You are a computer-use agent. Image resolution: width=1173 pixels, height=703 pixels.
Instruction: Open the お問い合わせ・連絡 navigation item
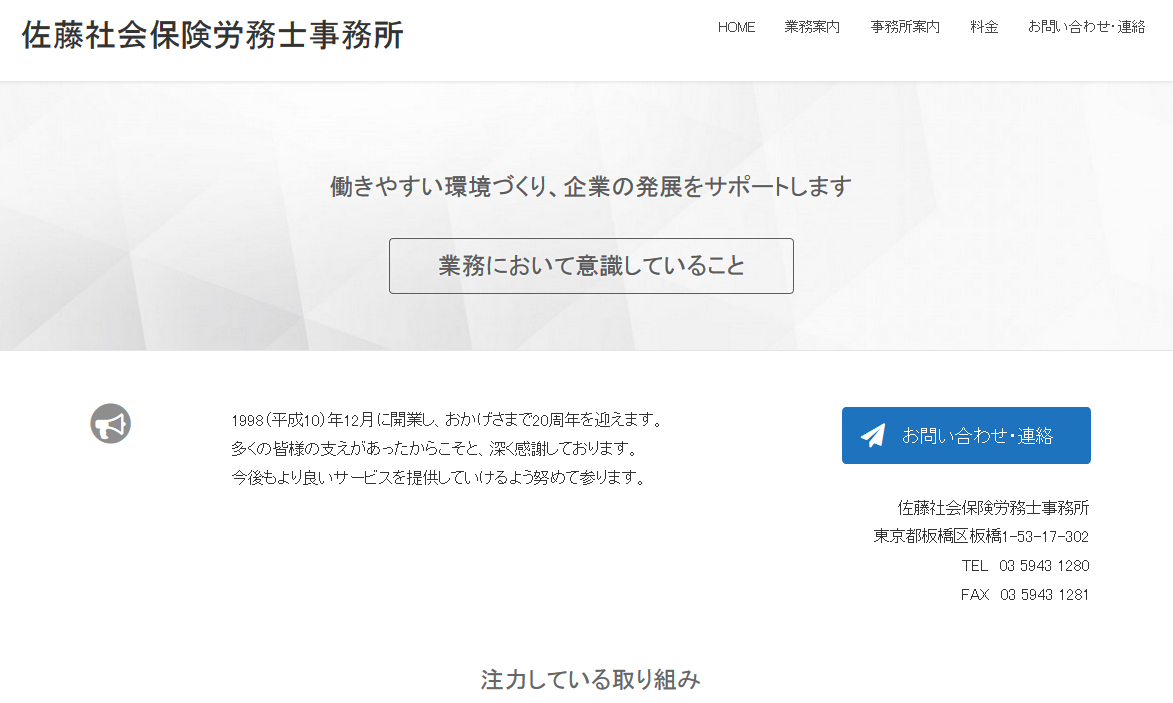point(1087,27)
